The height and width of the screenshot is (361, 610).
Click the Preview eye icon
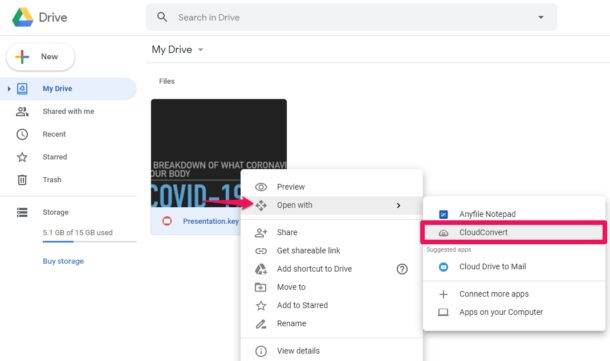261,187
